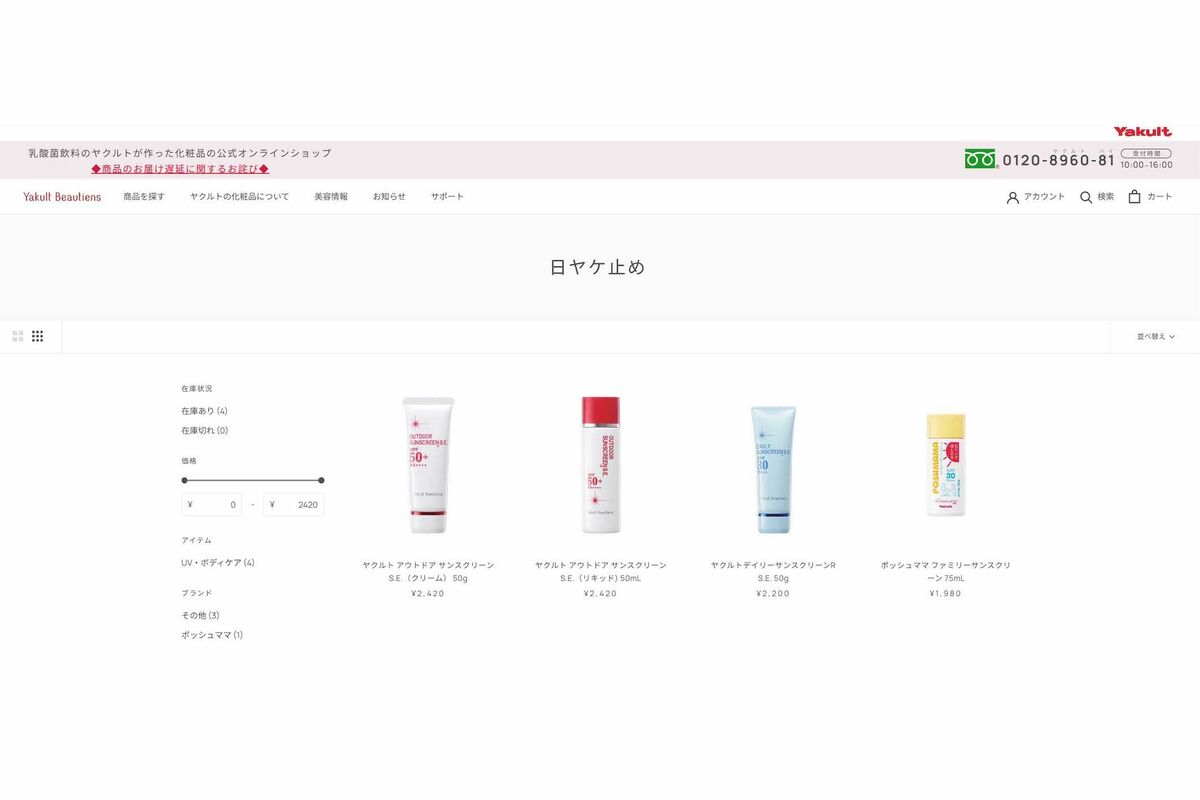The width and height of the screenshot is (1200, 800).
Task: Open ヤクルトデイリーサンスクリーンR S.E.50g product link
Action: click(773, 572)
